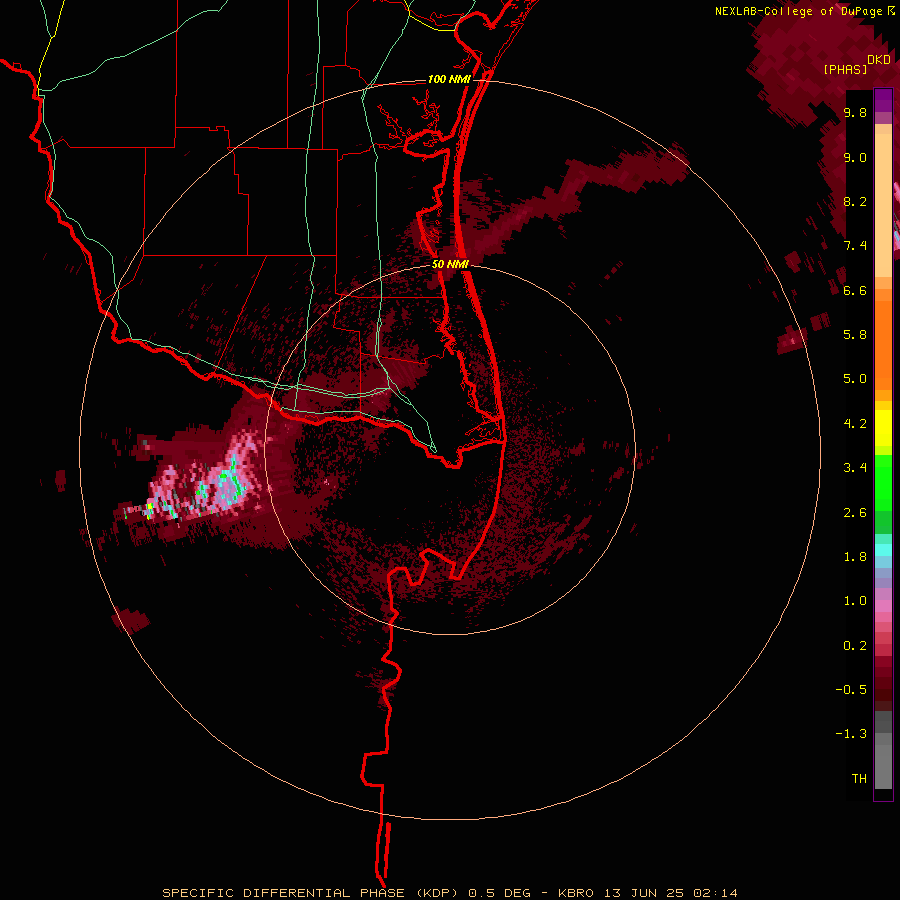Click the TH label on the color scale
900x900 pixels.
point(859,779)
